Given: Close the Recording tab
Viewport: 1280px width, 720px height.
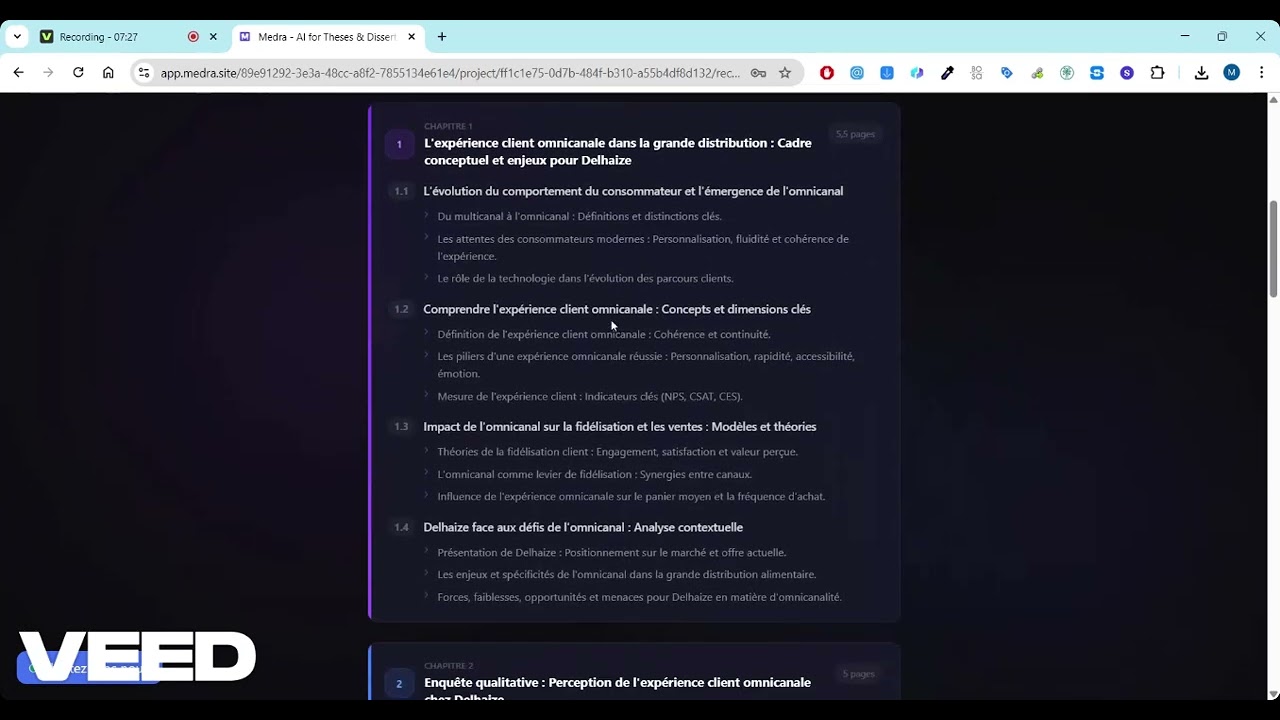Looking at the screenshot, I should pyautogui.click(x=213, y=37).
